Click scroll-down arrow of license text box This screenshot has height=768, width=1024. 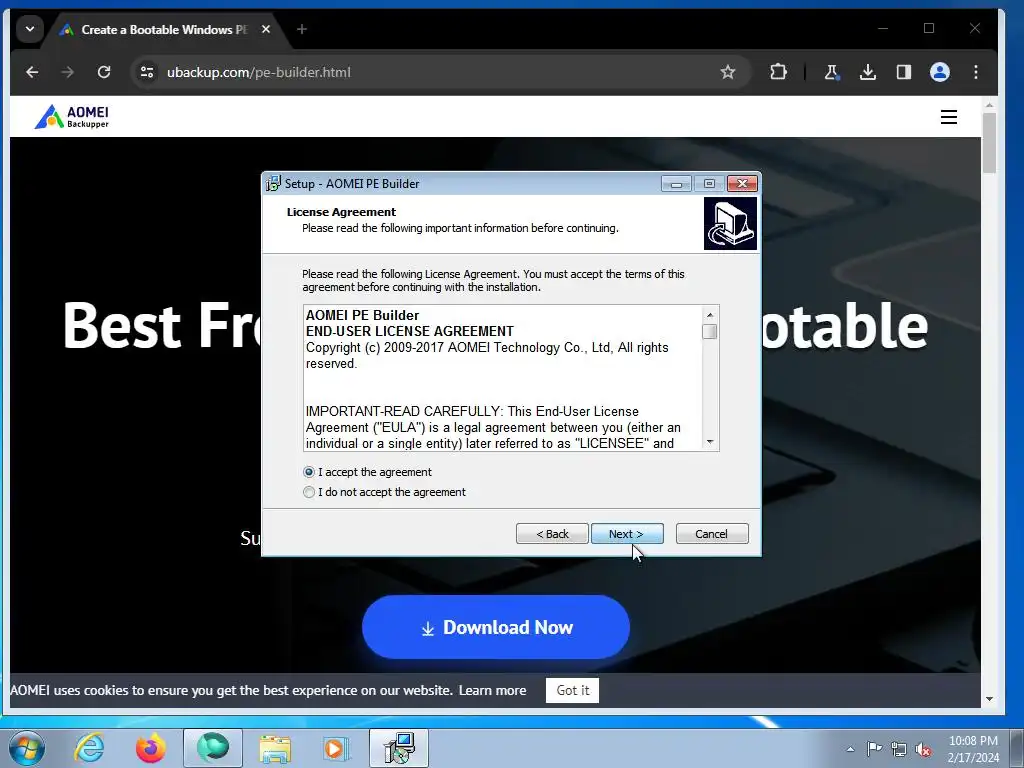click(710, 442)
